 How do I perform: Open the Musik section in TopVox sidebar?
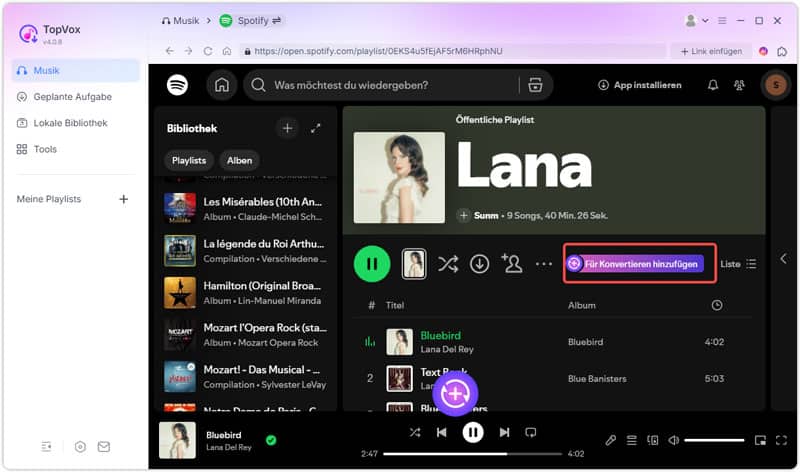[75, 70]
